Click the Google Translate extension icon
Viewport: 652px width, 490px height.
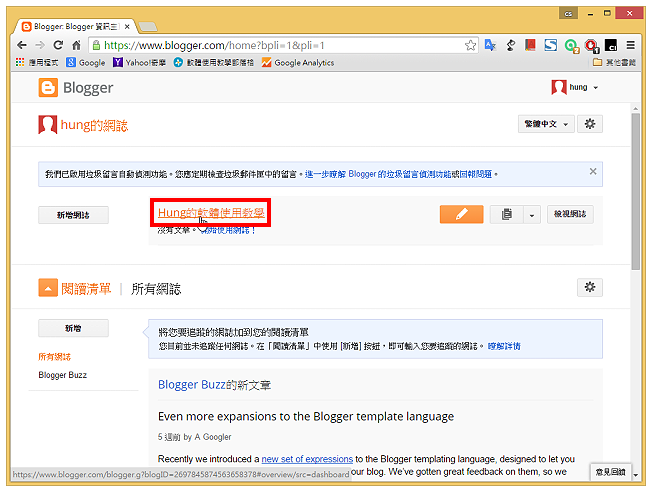(490, 45)
